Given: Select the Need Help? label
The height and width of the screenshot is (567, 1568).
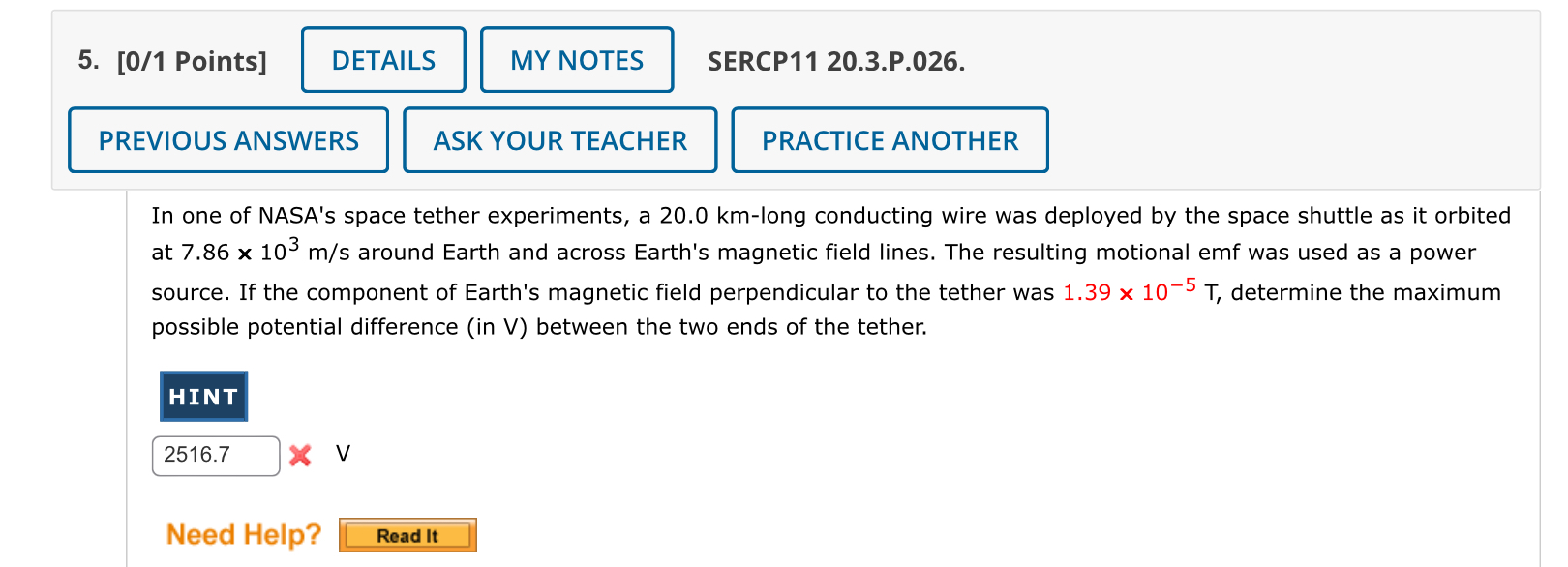Looking at the screenshot, I should 242,534.
